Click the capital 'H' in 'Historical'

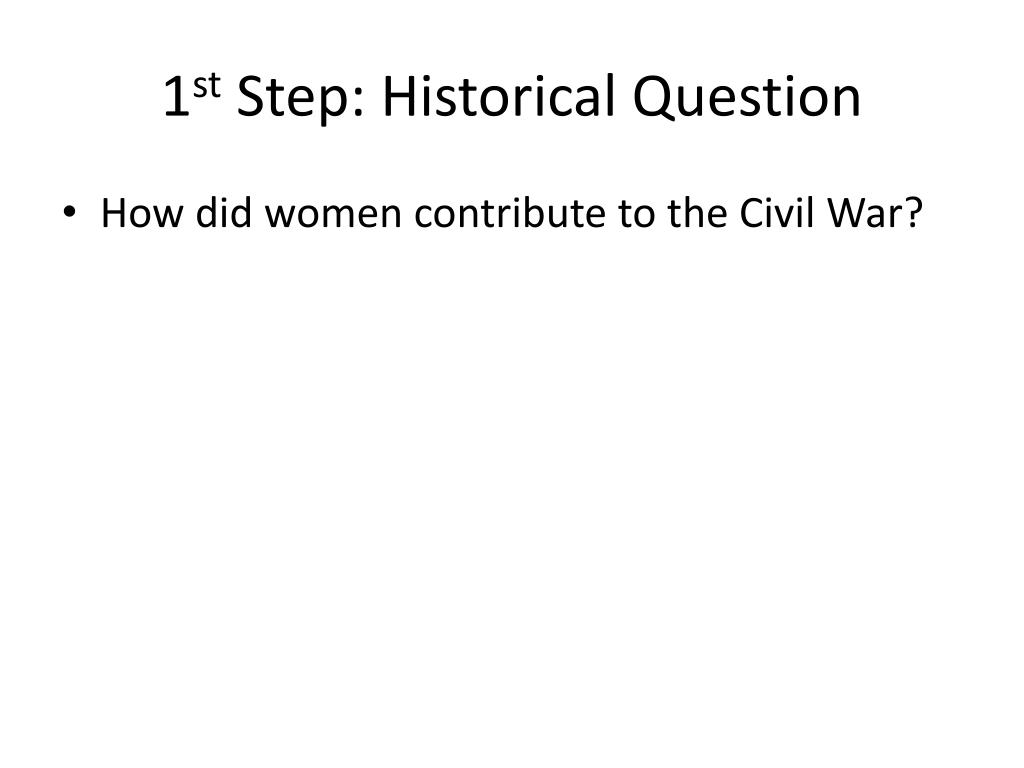tap(399, 97)
